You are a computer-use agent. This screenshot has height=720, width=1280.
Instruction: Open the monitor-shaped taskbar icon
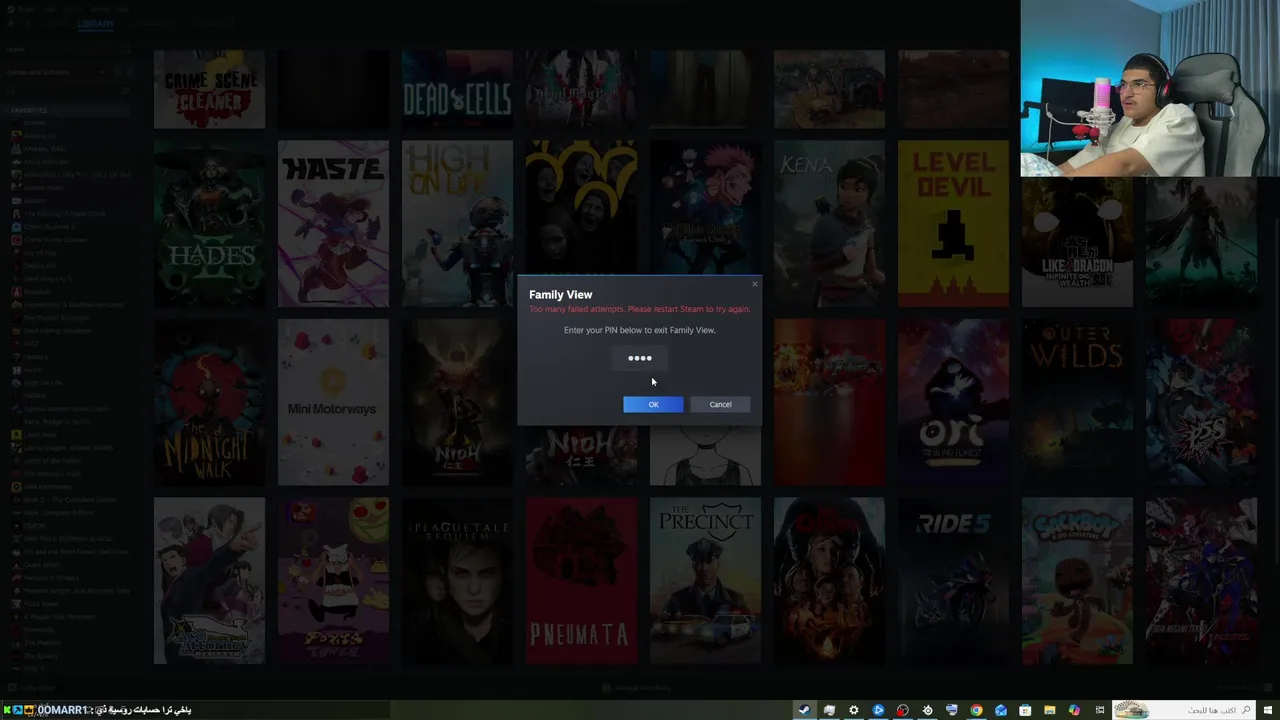(x=951, y=710)
